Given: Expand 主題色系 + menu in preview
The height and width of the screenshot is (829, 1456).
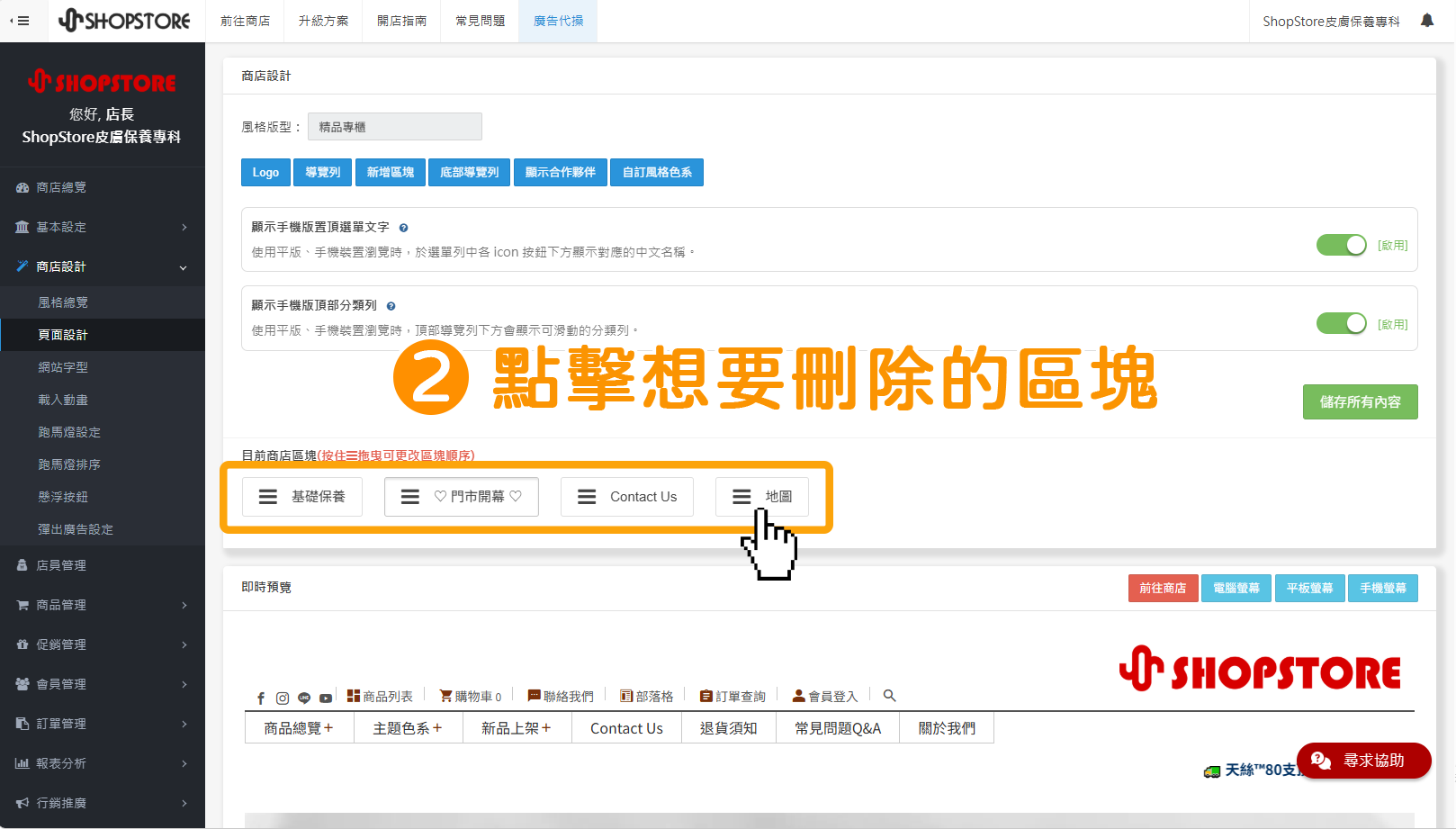Looking at the screenshot, I should (408, 728).
